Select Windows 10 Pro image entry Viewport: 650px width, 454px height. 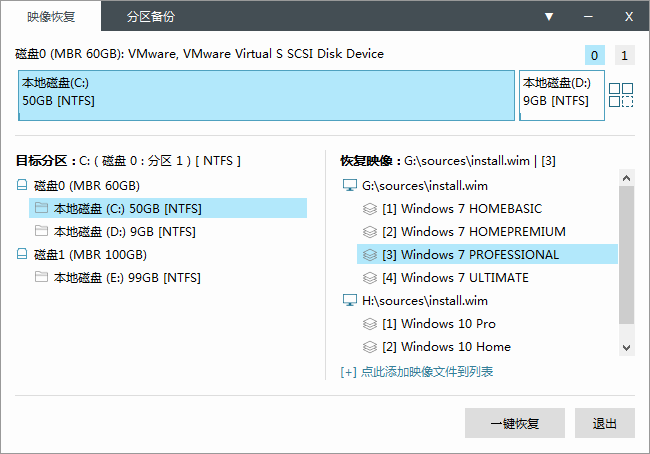[x=438, y=323]
